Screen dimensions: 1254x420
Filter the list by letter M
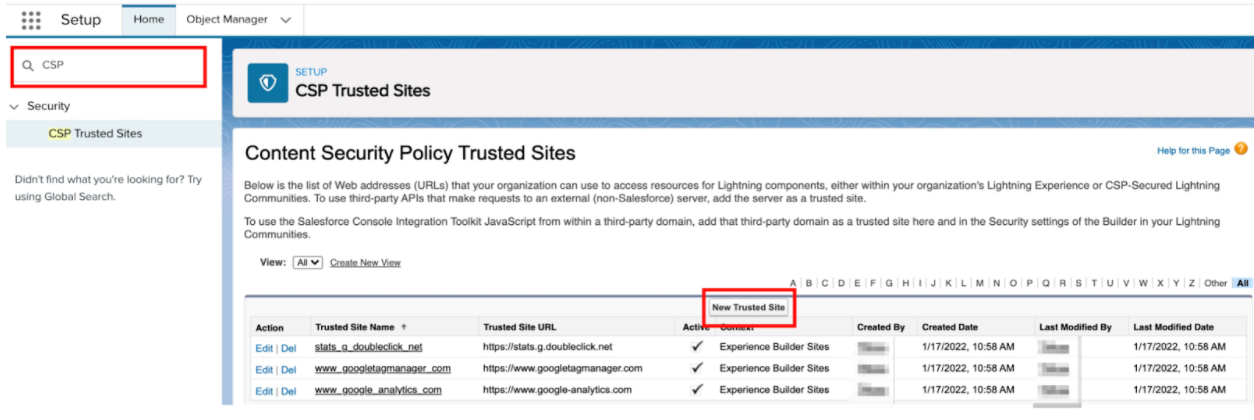pos(979,283)
